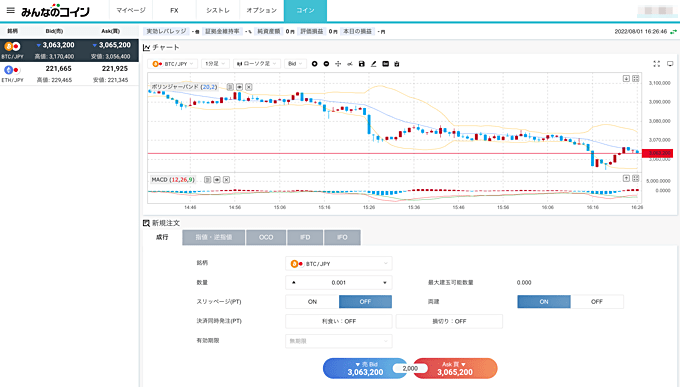Click the new order section header icon
This screenshot has width=680, height=387.
click(x=147, y=223)
